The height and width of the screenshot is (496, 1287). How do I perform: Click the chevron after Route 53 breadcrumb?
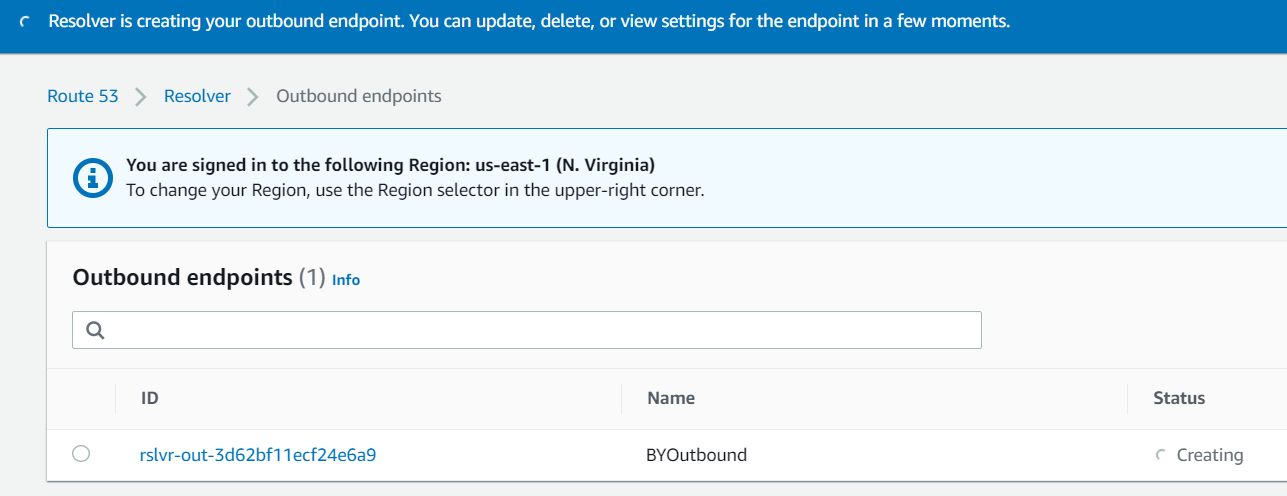click(x=141, y=97)
